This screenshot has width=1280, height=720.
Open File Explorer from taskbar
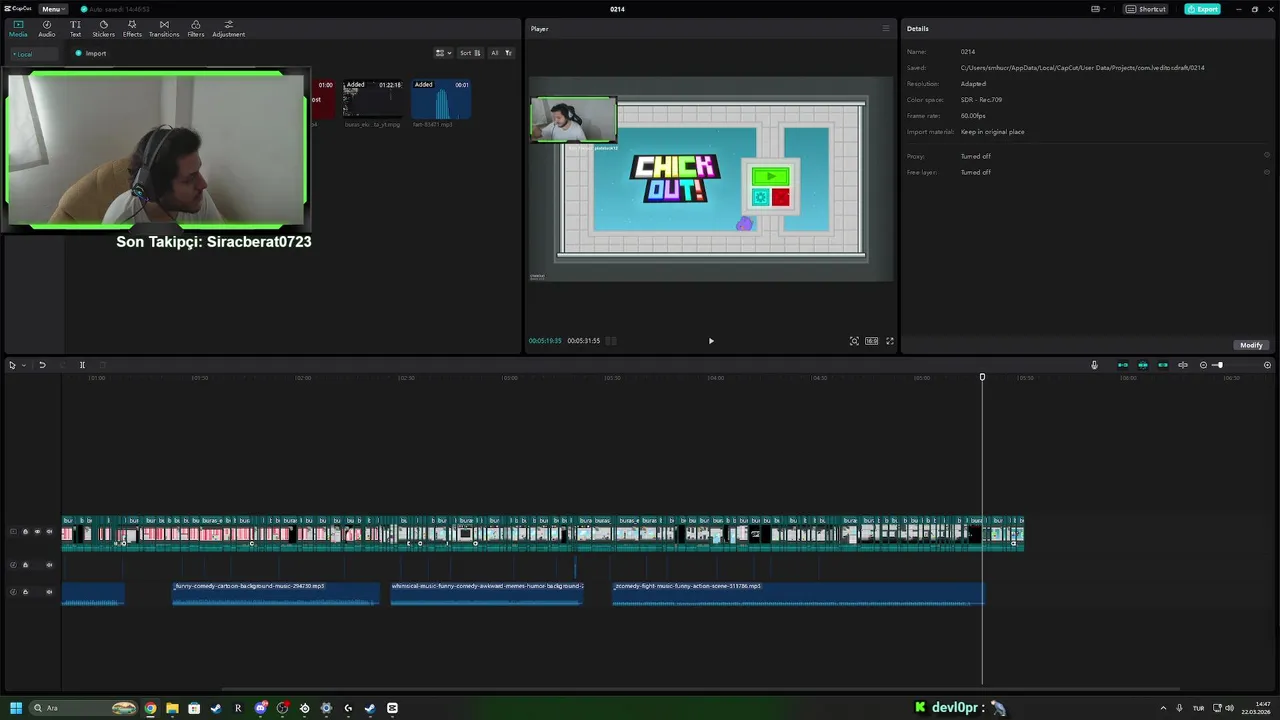[x=172, y=708]
